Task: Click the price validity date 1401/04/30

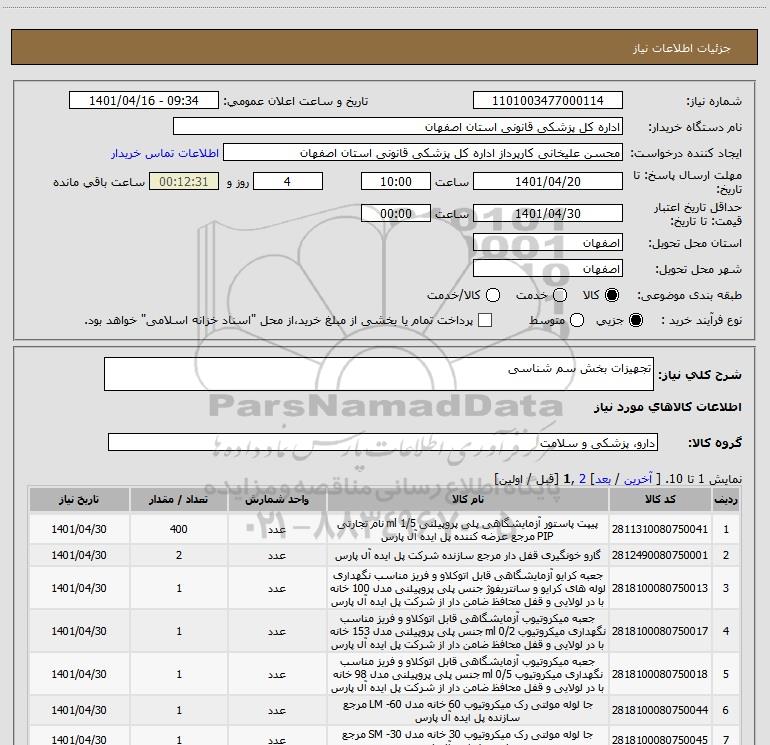Action: coord(548,213)
